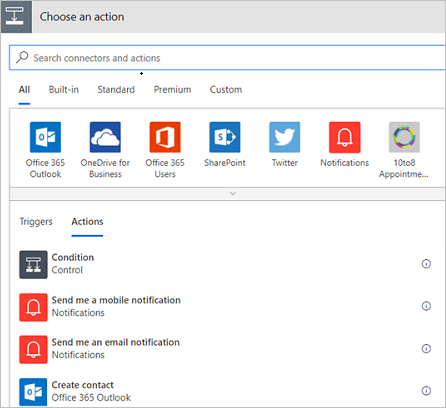
Task: Show info for Create contact action
Action: (x=426, y=391)
